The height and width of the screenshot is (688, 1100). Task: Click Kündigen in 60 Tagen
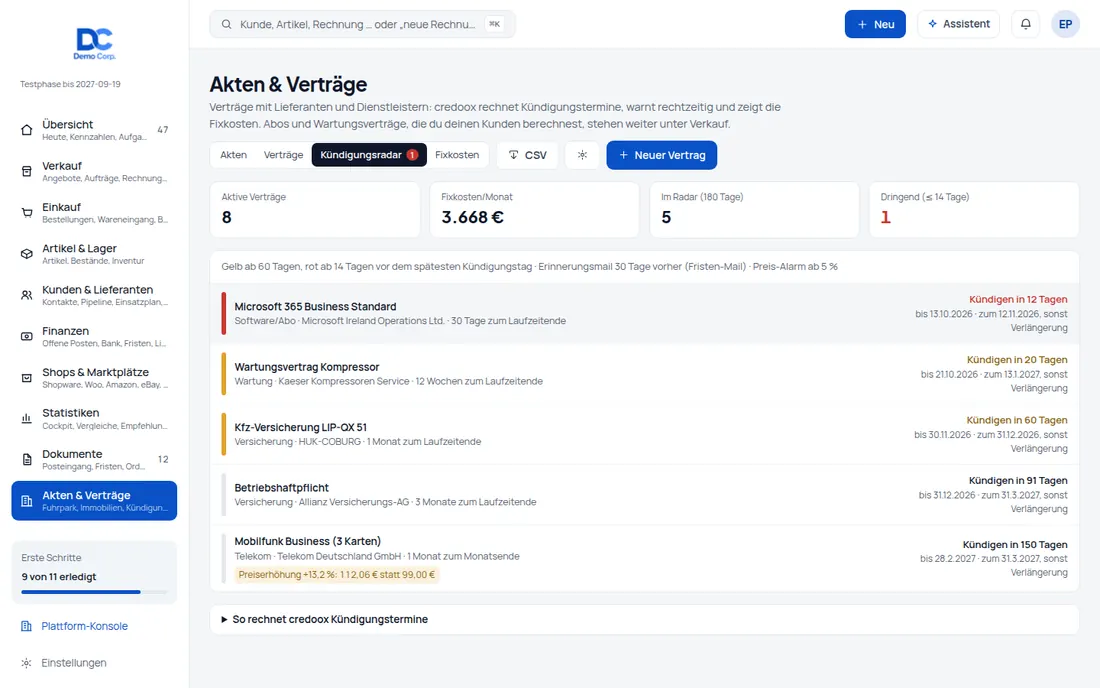(x=1017, y=420)
